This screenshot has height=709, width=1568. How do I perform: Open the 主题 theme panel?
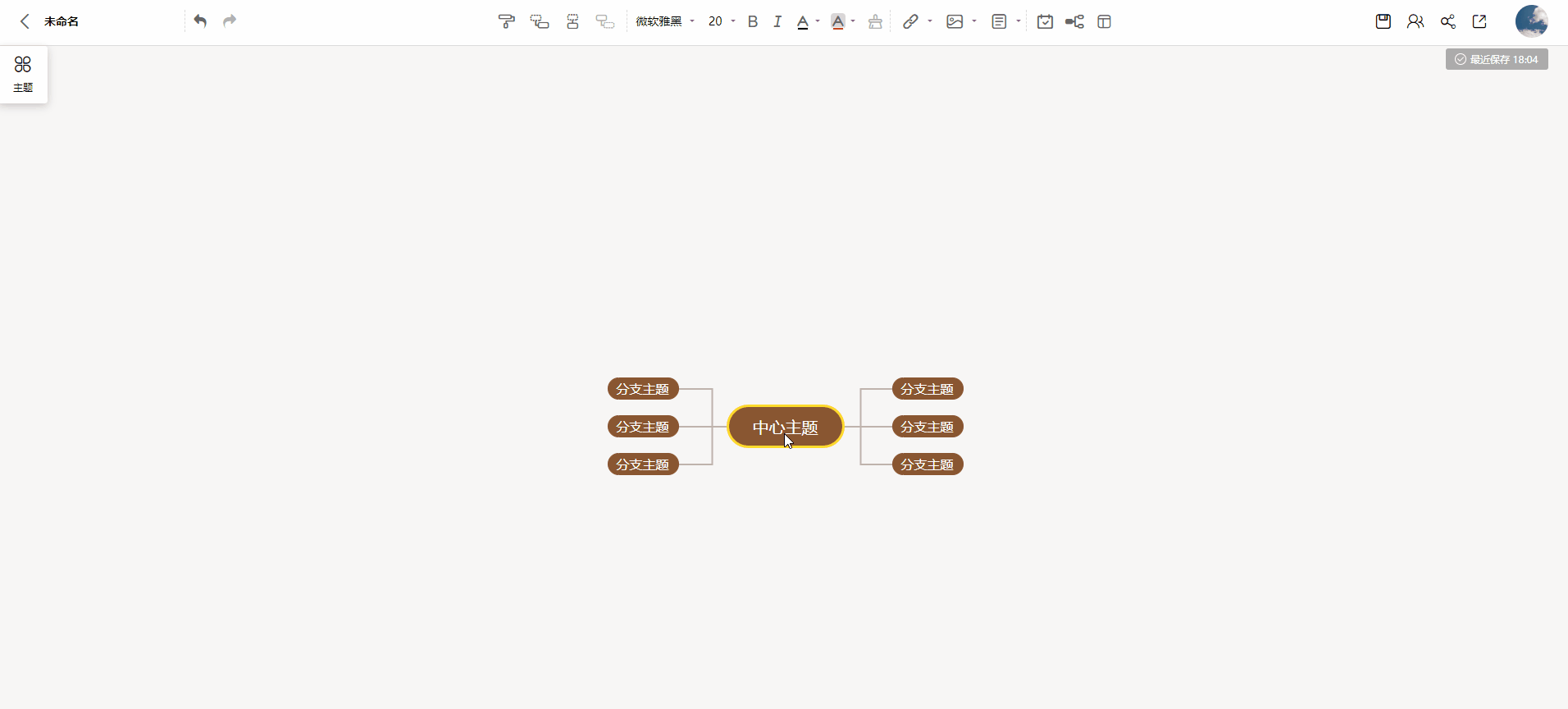(23, 74)
